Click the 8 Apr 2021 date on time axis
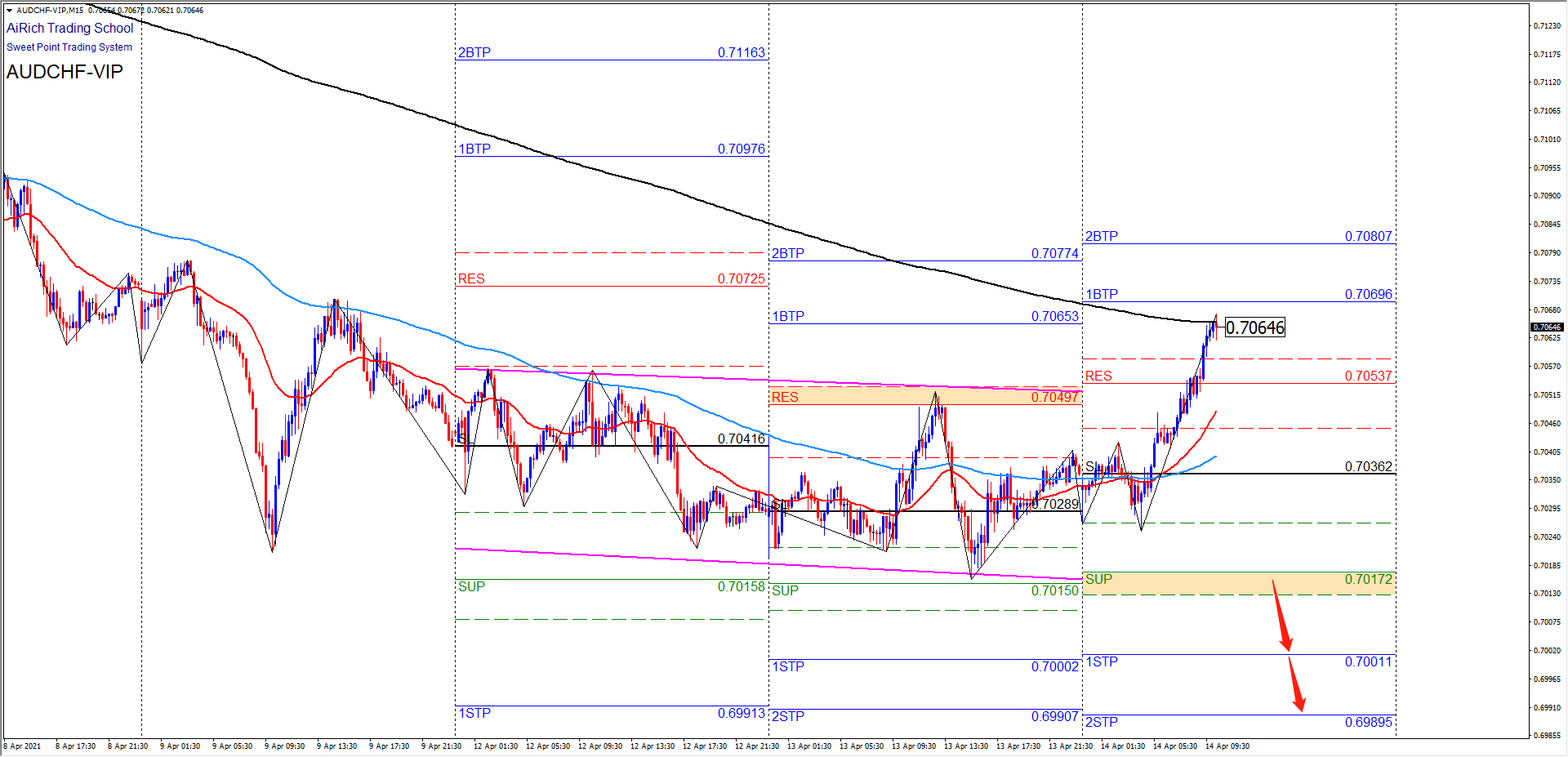Image resolution: width=1568 pixels, height=757 pixels. click(22, 746)
